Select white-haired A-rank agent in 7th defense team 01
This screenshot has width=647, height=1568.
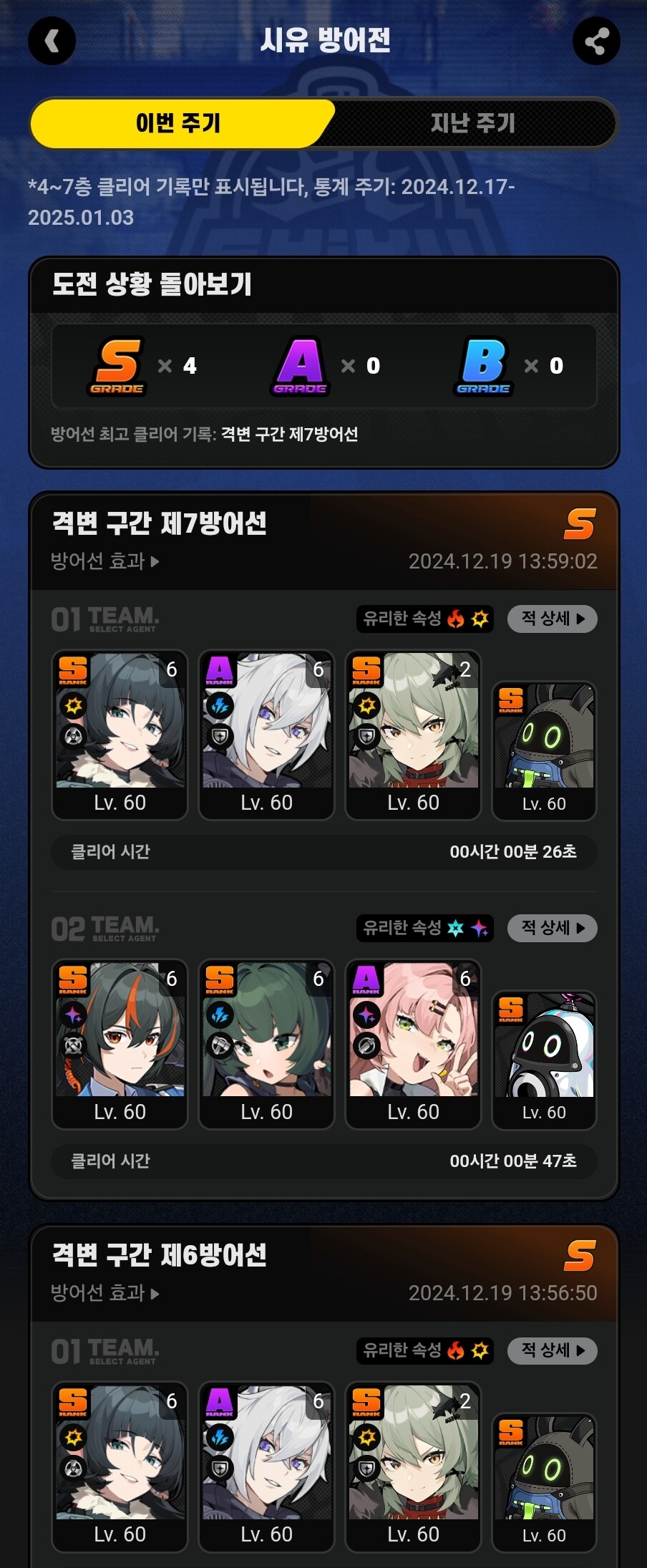click(266, 735)
